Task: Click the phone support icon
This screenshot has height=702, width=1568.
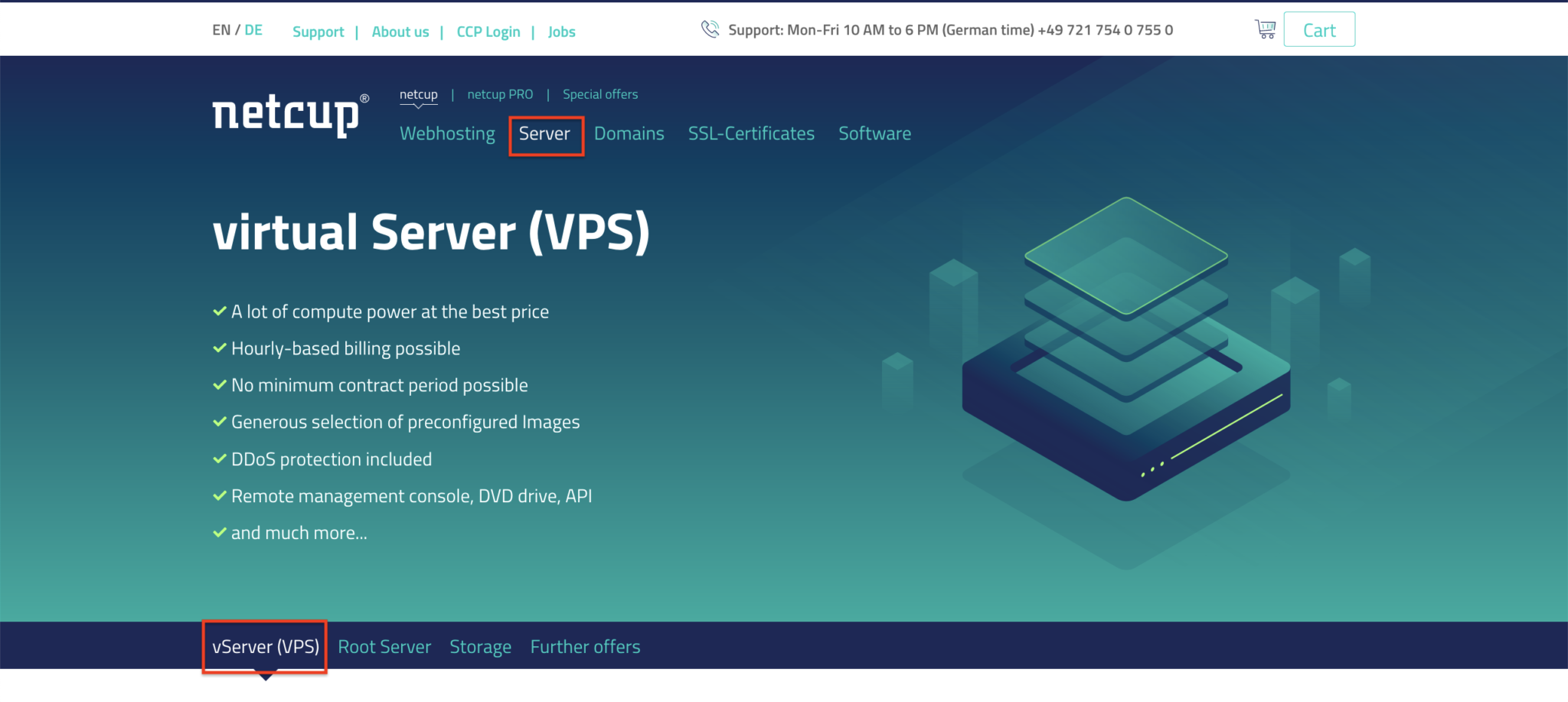Action: [x=710, y=29]
